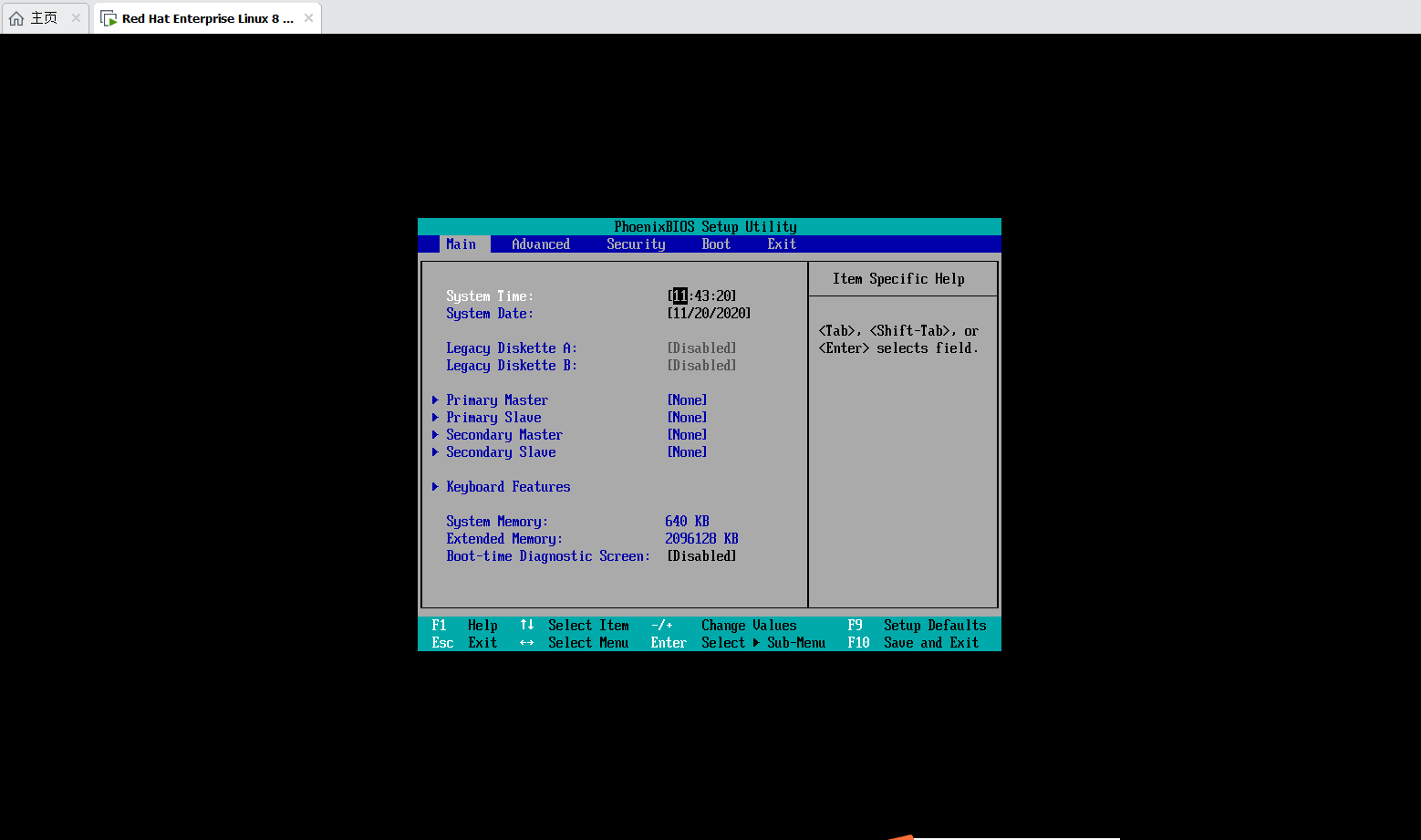Click Esc Exit in the footer
The height and width of the screenshot is (840, 1421).
click(465, 642)
